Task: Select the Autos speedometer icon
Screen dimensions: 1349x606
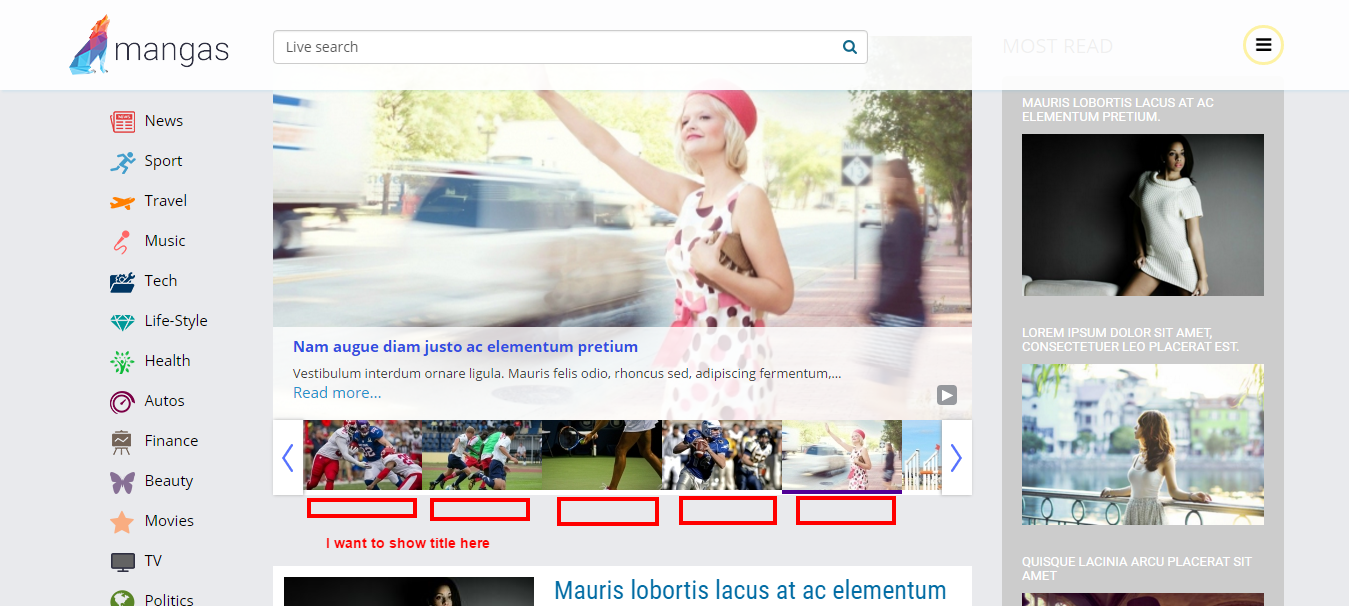Action: 122,401
